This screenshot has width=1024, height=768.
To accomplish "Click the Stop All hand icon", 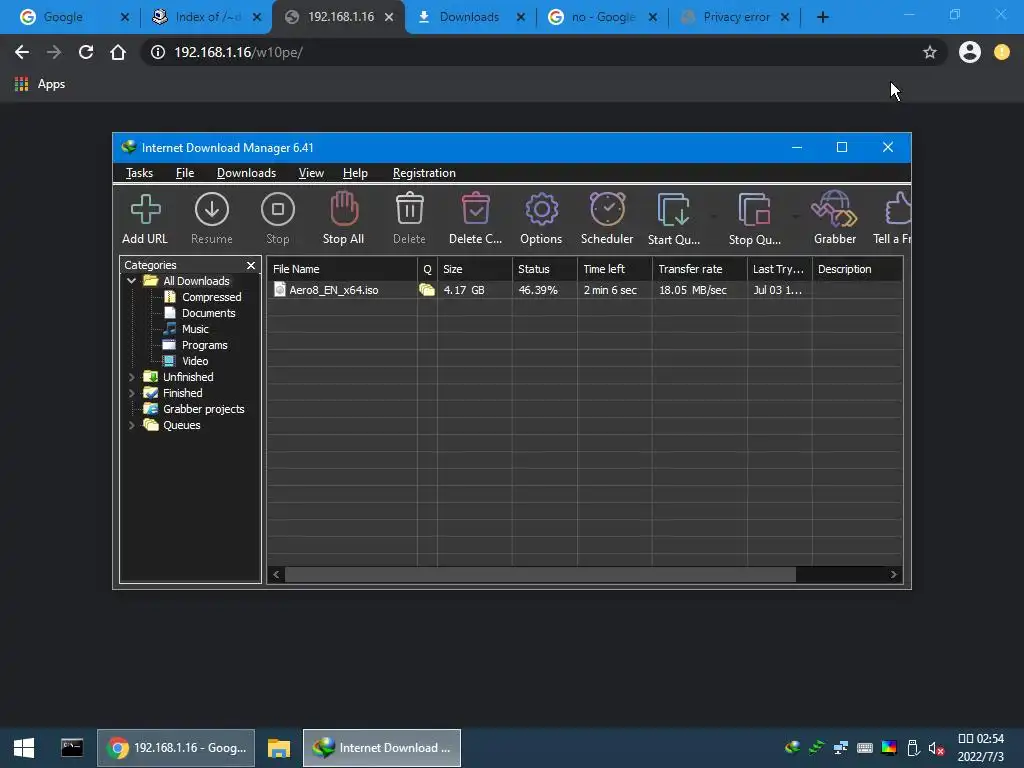I will pos(344,209).
